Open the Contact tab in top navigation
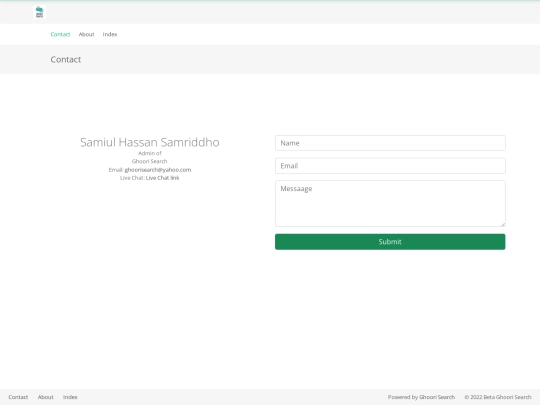The width and height of the screenshot is (540, 405). (x=60, y=34)
